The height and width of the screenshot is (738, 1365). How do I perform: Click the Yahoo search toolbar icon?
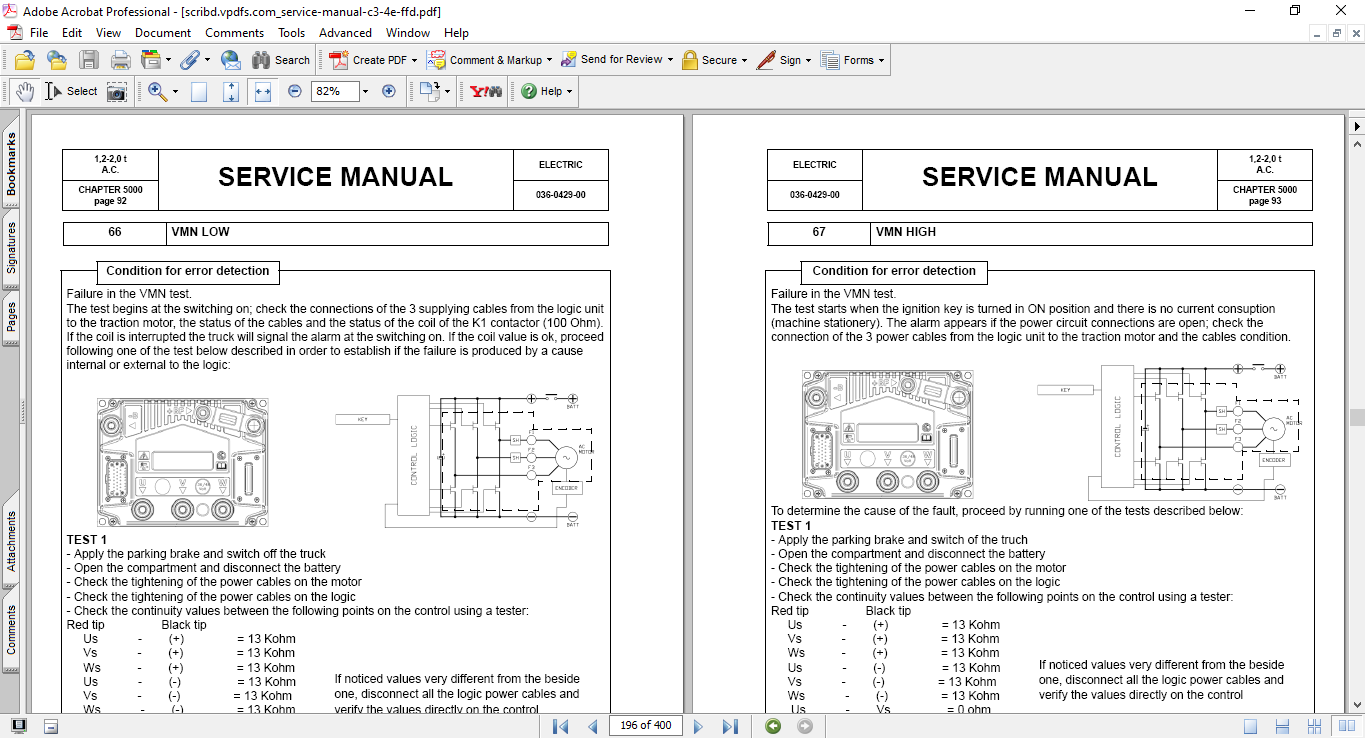(x=487, y=91)
